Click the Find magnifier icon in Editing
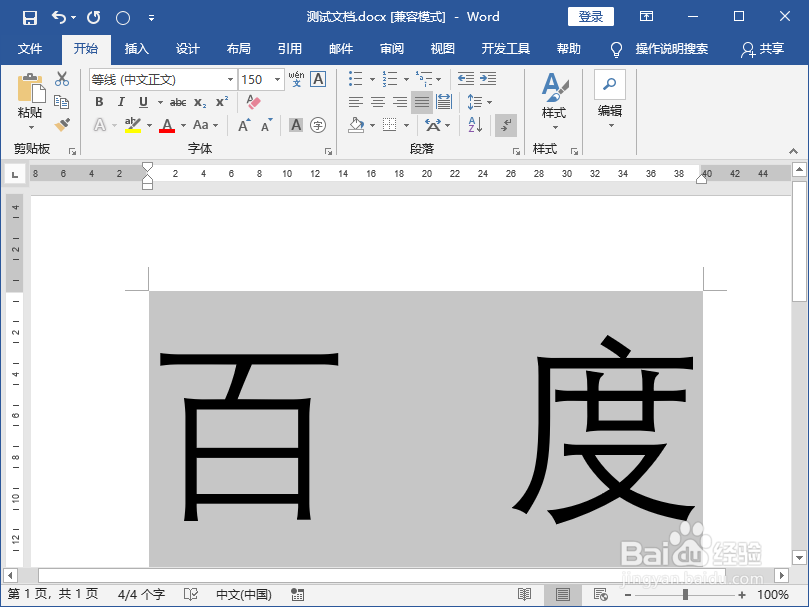Viewport: 809px width, 607px height. click(x=610, y=84)
